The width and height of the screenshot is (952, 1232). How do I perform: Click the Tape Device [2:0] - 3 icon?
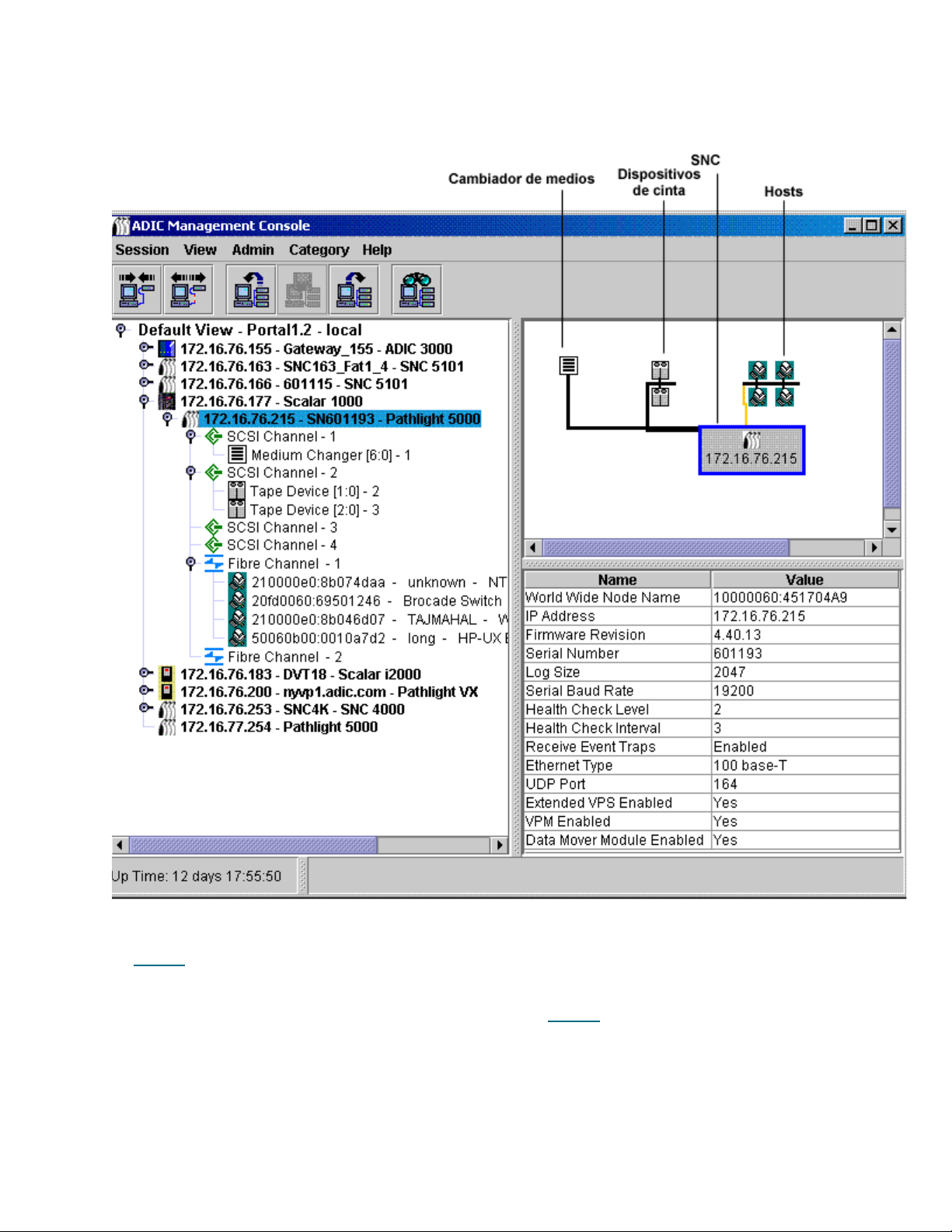[237, 509]
